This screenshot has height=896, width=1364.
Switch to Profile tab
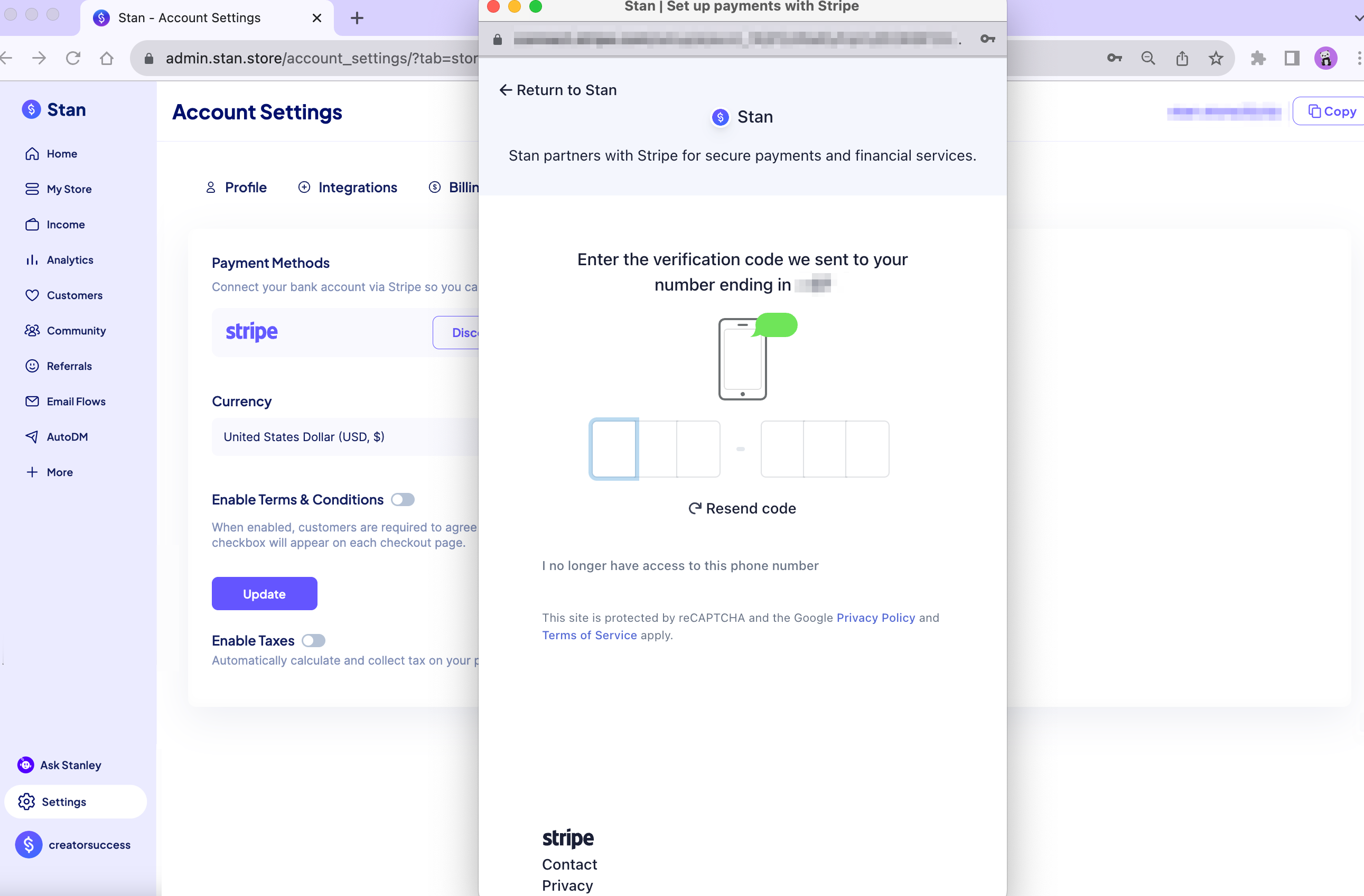click(236, 188)
